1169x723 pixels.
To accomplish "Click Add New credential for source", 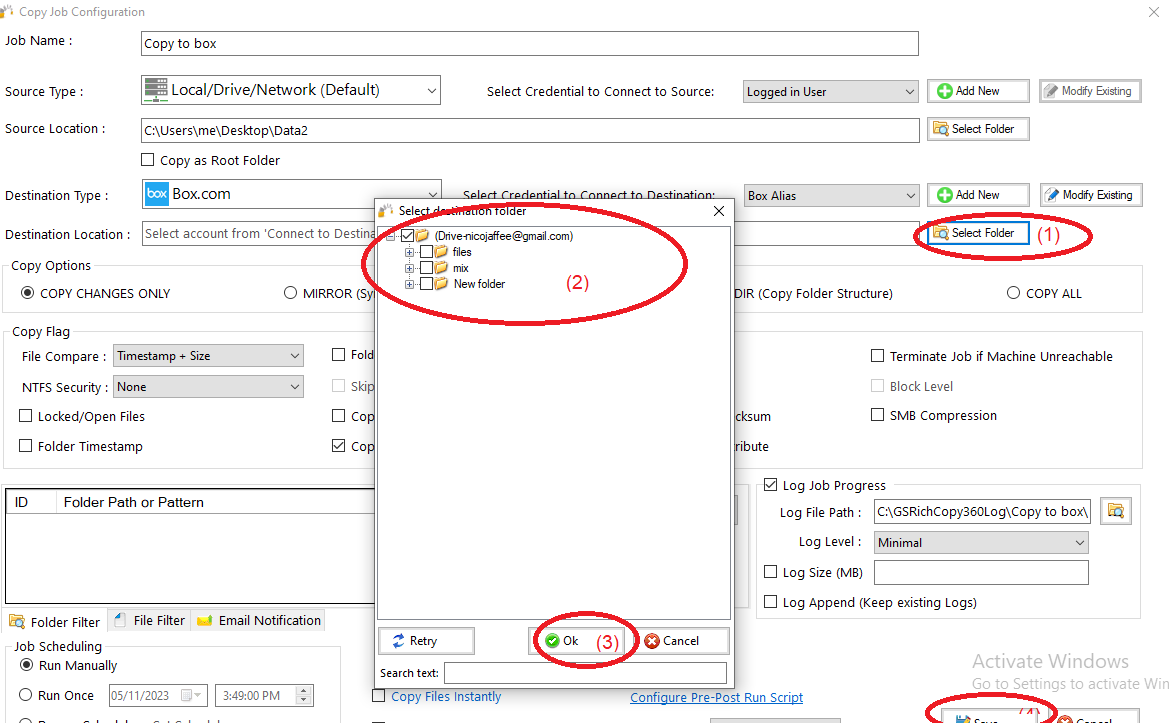I will pos(977,91).
